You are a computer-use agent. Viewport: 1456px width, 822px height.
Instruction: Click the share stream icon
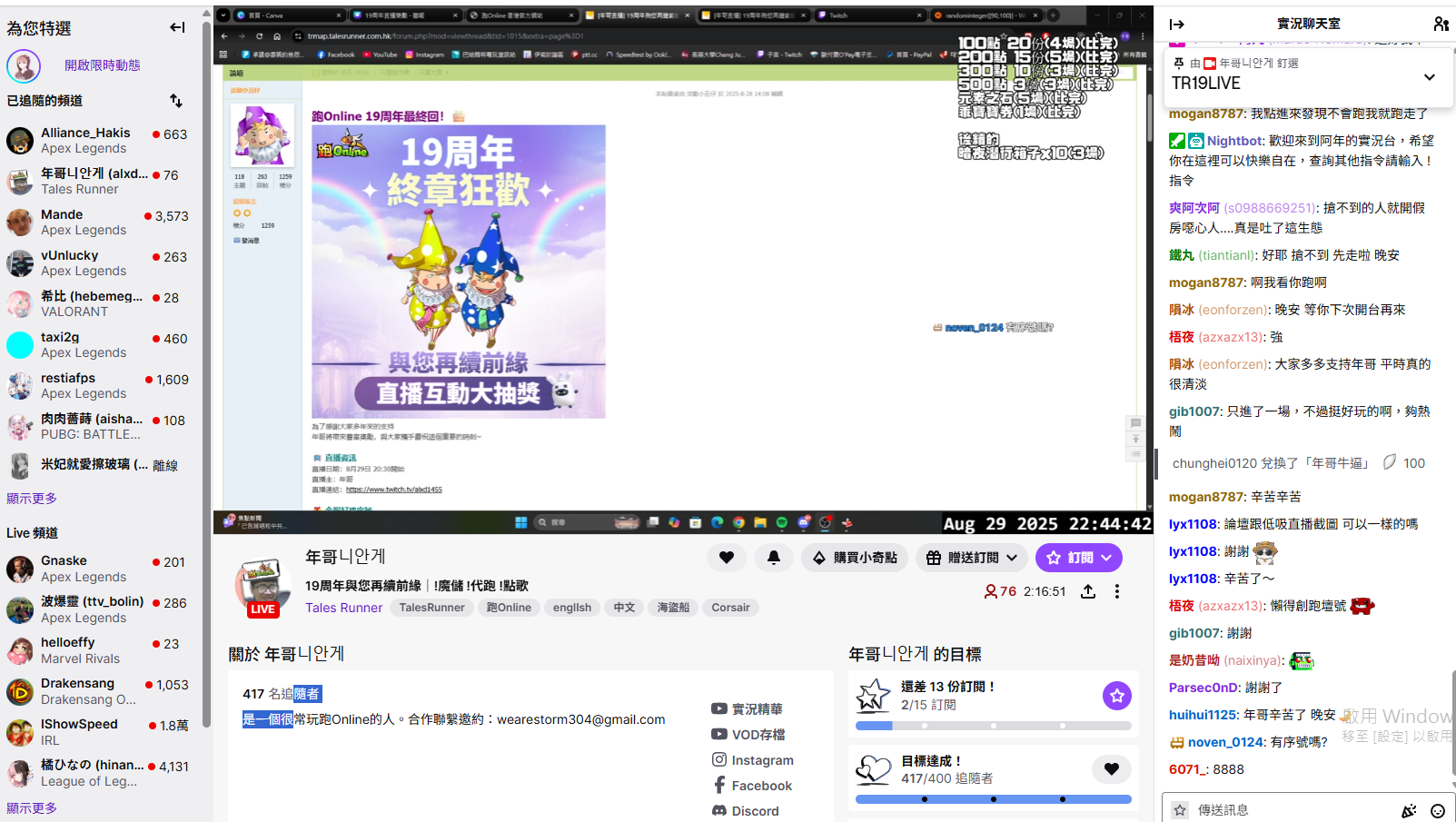point(1088,591)
